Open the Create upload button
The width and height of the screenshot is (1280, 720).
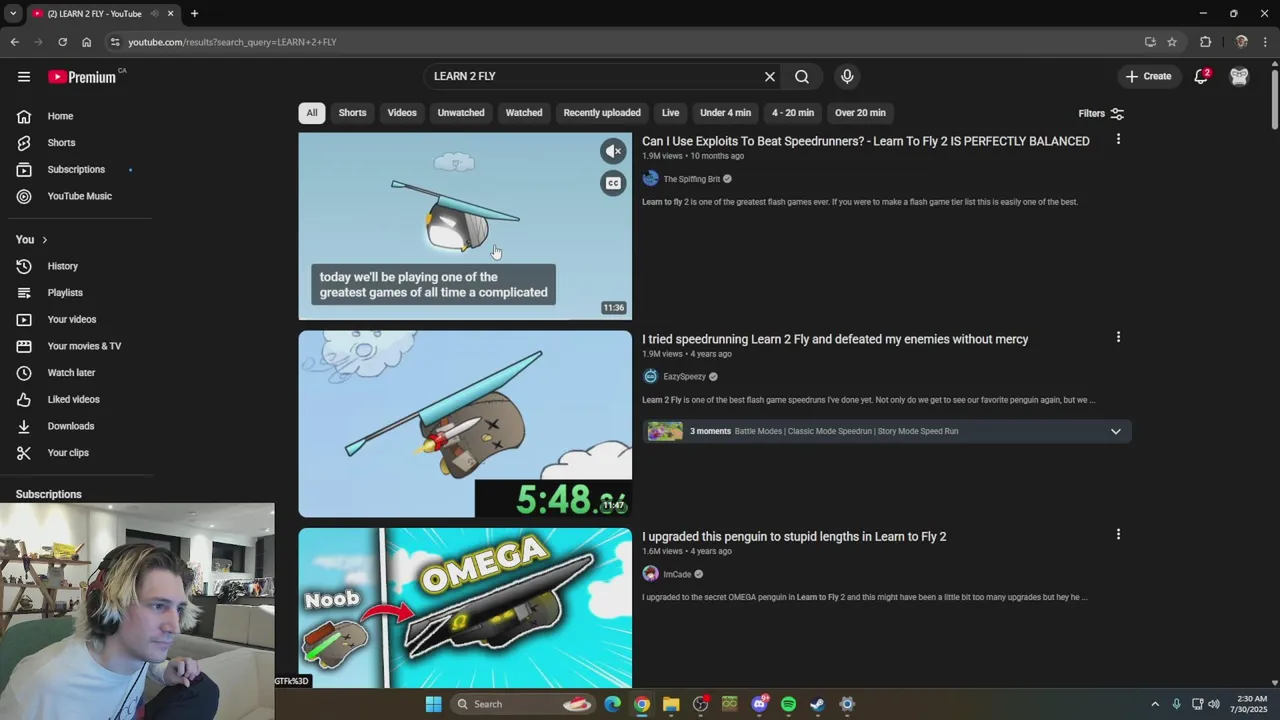[x=1148, y=76]
